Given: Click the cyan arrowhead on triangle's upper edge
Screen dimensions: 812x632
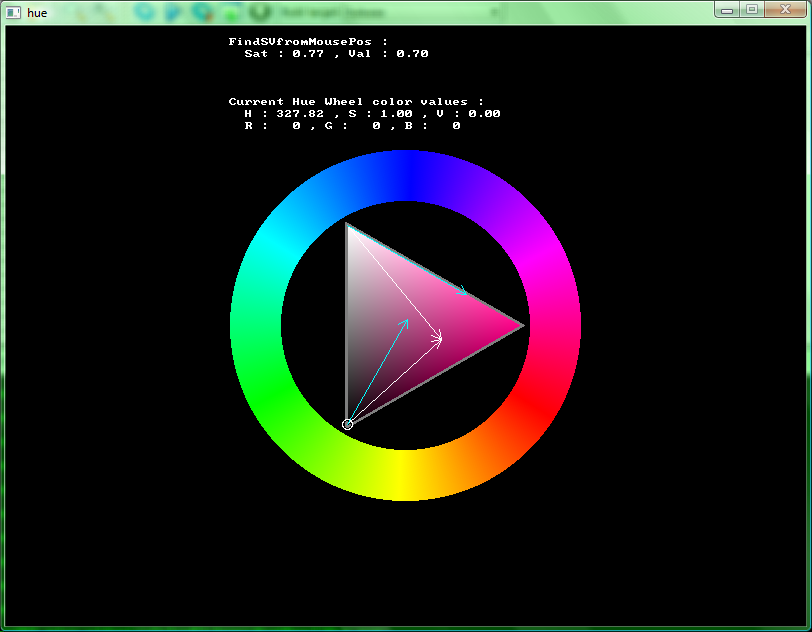Looking at the screenshot, I should (x=463, y=292).
